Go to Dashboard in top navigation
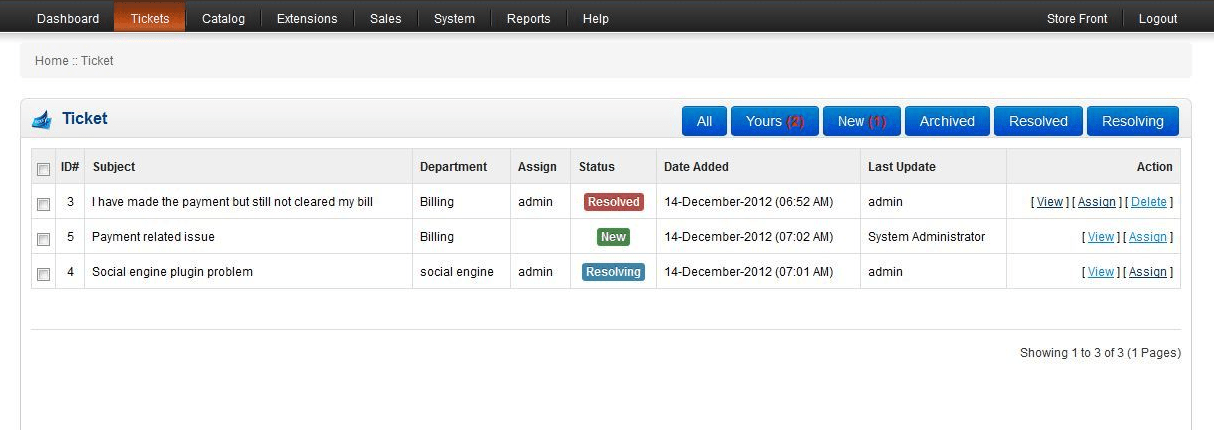 pos(68,18)
